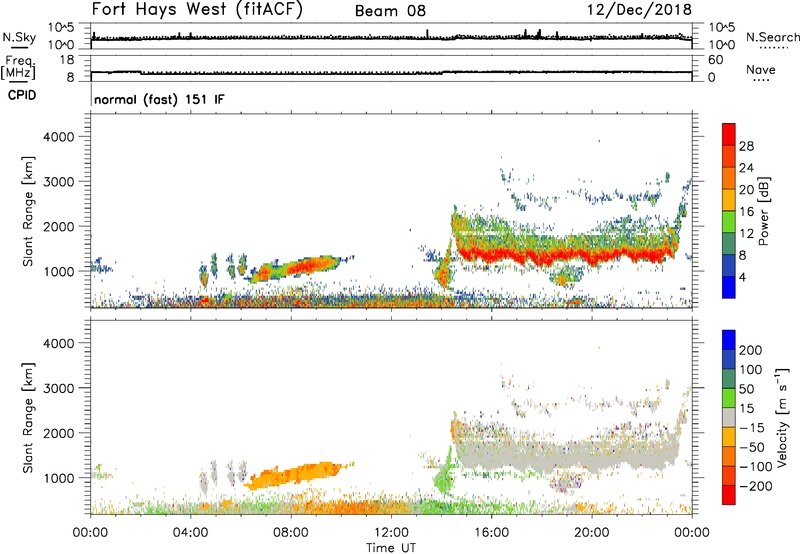Click "2000" on the velocity panel range axis
The width and height of the screenshot is (800, 554).
(59, 433)
